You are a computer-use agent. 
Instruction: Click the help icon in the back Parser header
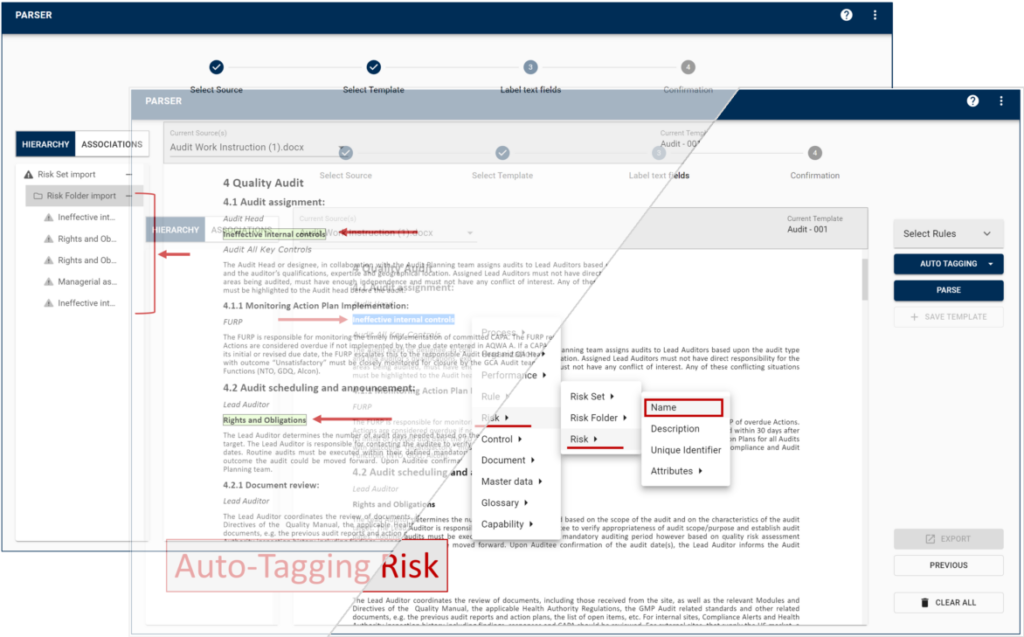tap(847, 15)
